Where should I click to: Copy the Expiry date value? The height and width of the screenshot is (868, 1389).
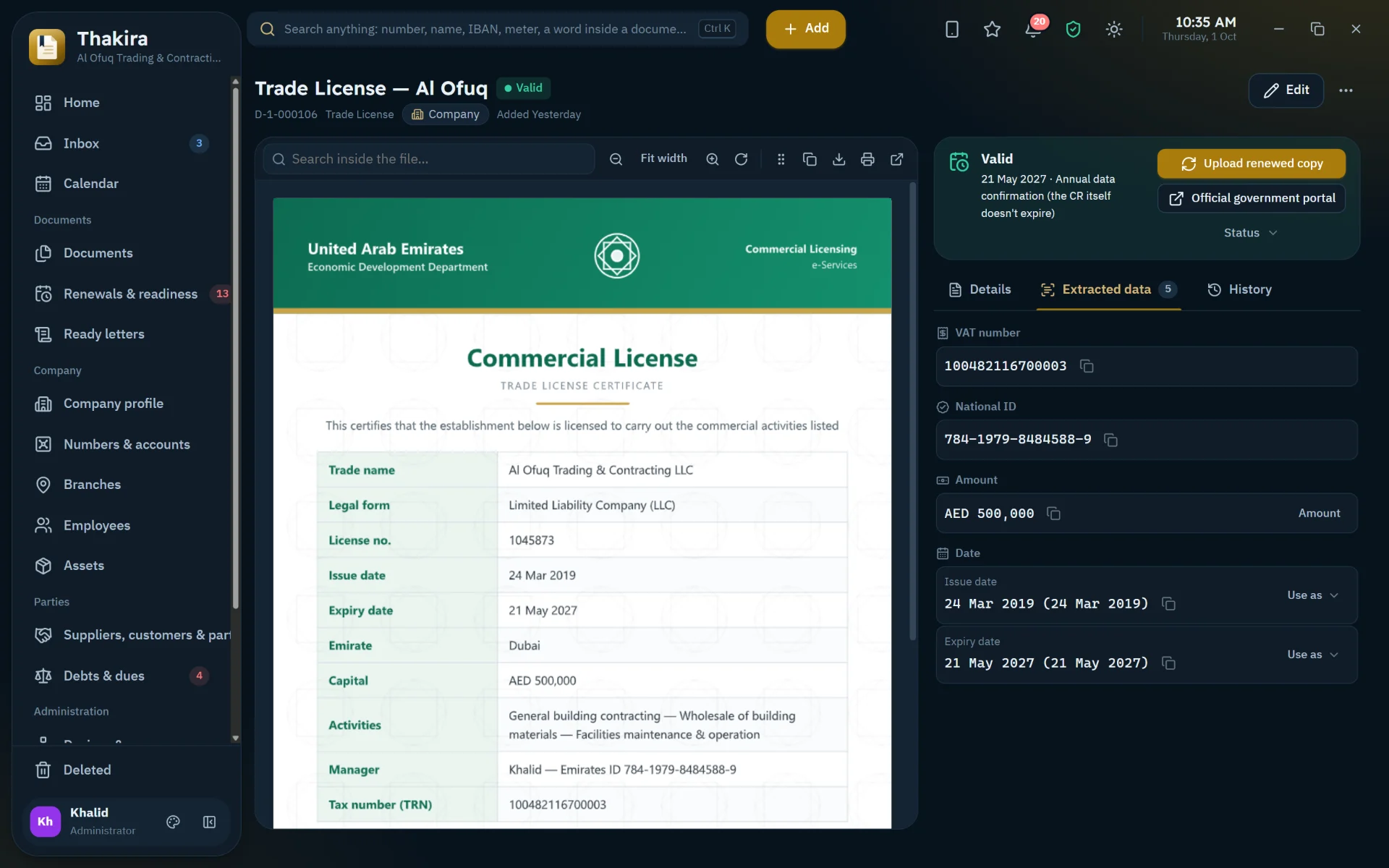click(1168, 663)
